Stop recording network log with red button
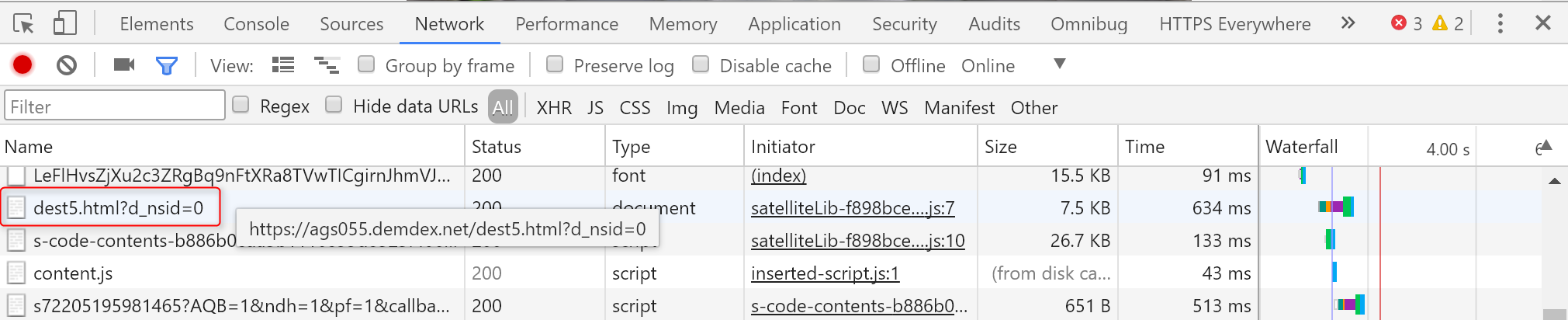This screenshot has height=320, width=1568. tap(22, 65)
